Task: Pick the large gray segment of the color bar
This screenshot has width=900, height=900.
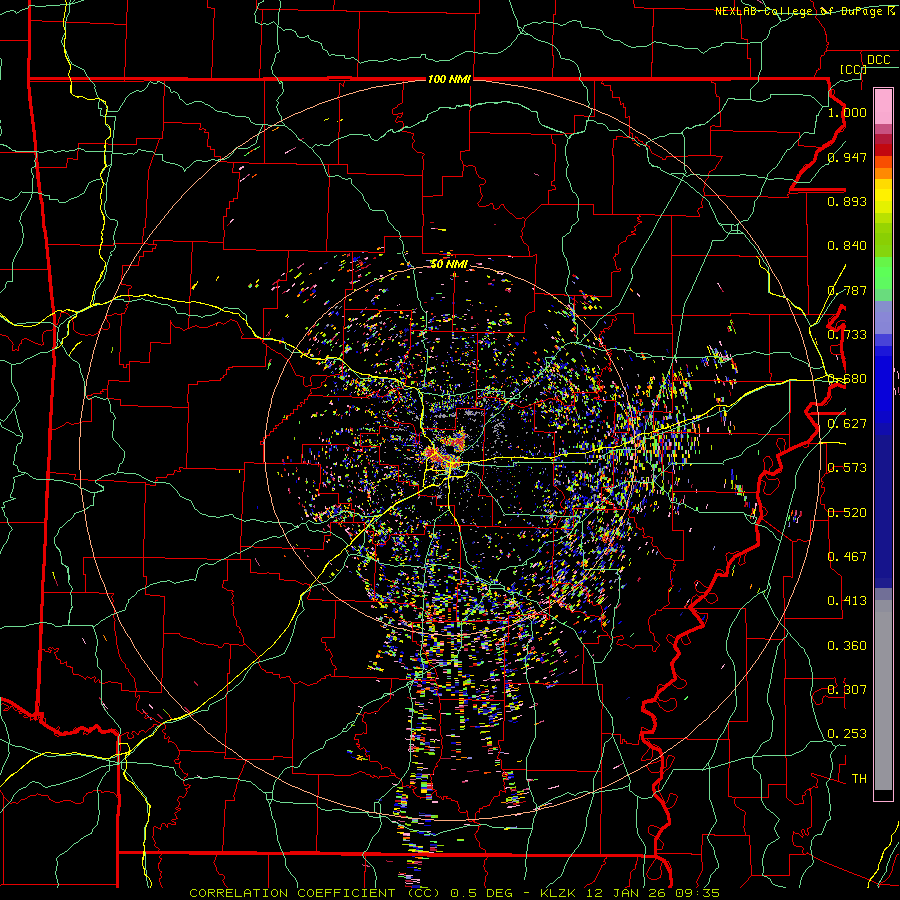Action: tap(883, 695)
